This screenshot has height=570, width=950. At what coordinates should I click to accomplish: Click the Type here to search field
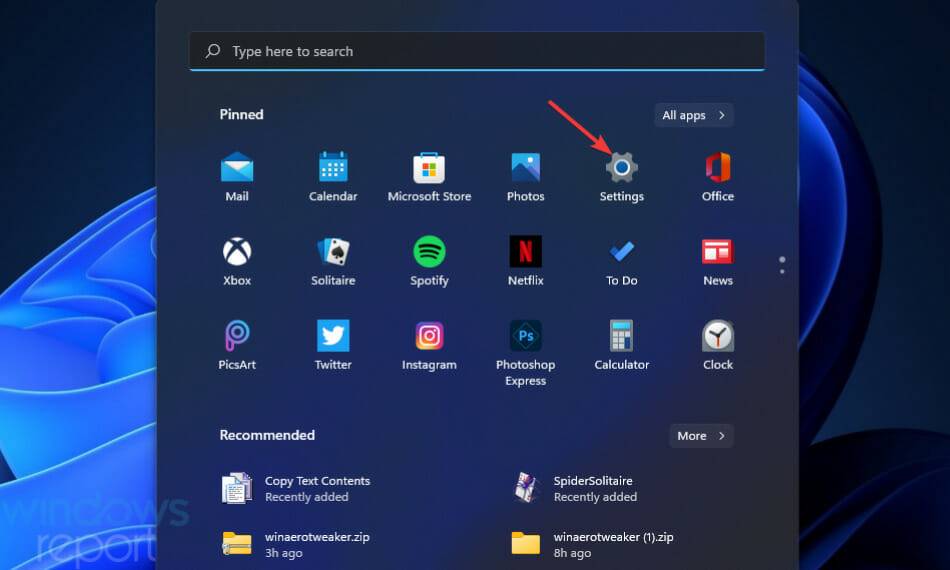[x=477, y=51]
